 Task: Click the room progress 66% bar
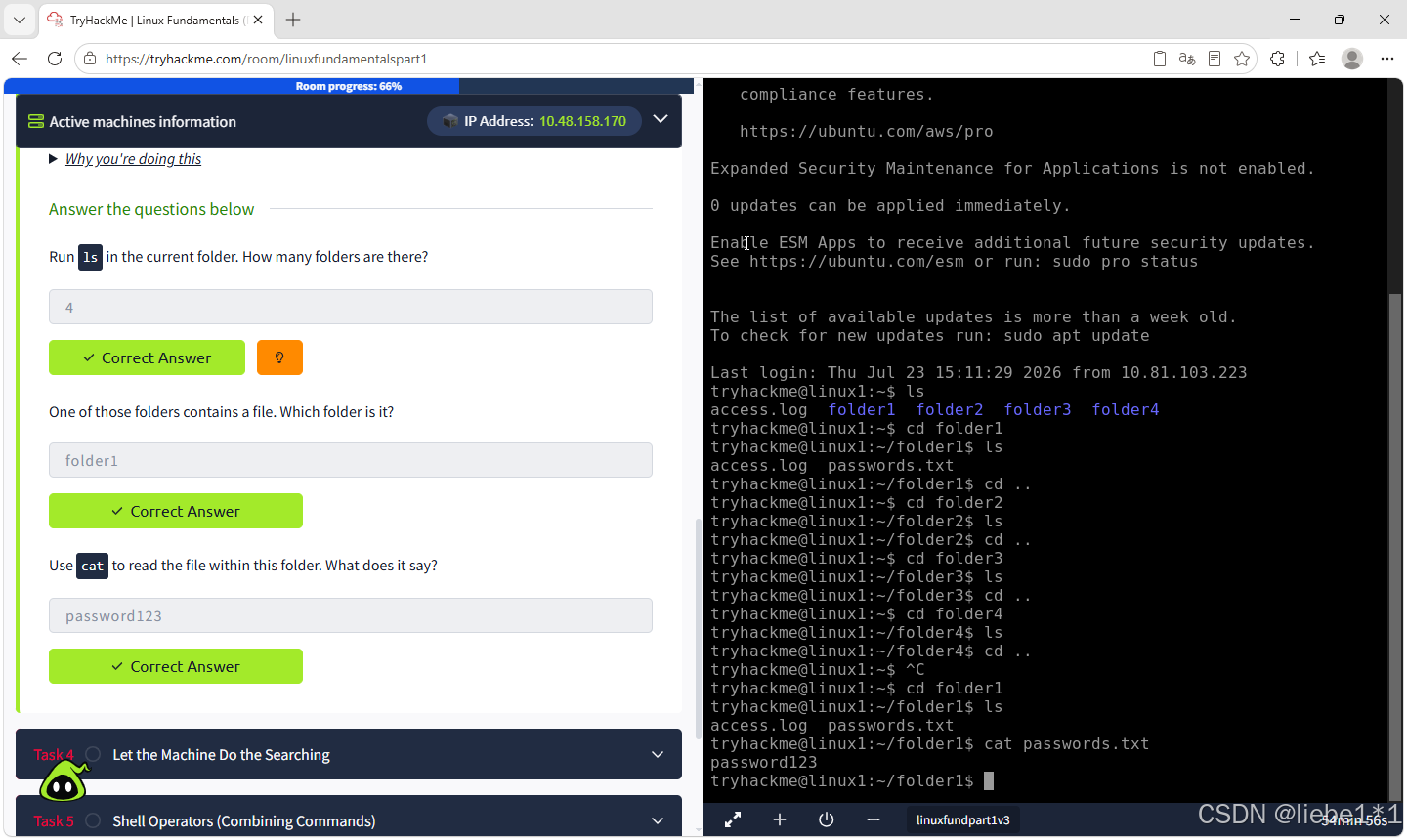coord(349,86)
